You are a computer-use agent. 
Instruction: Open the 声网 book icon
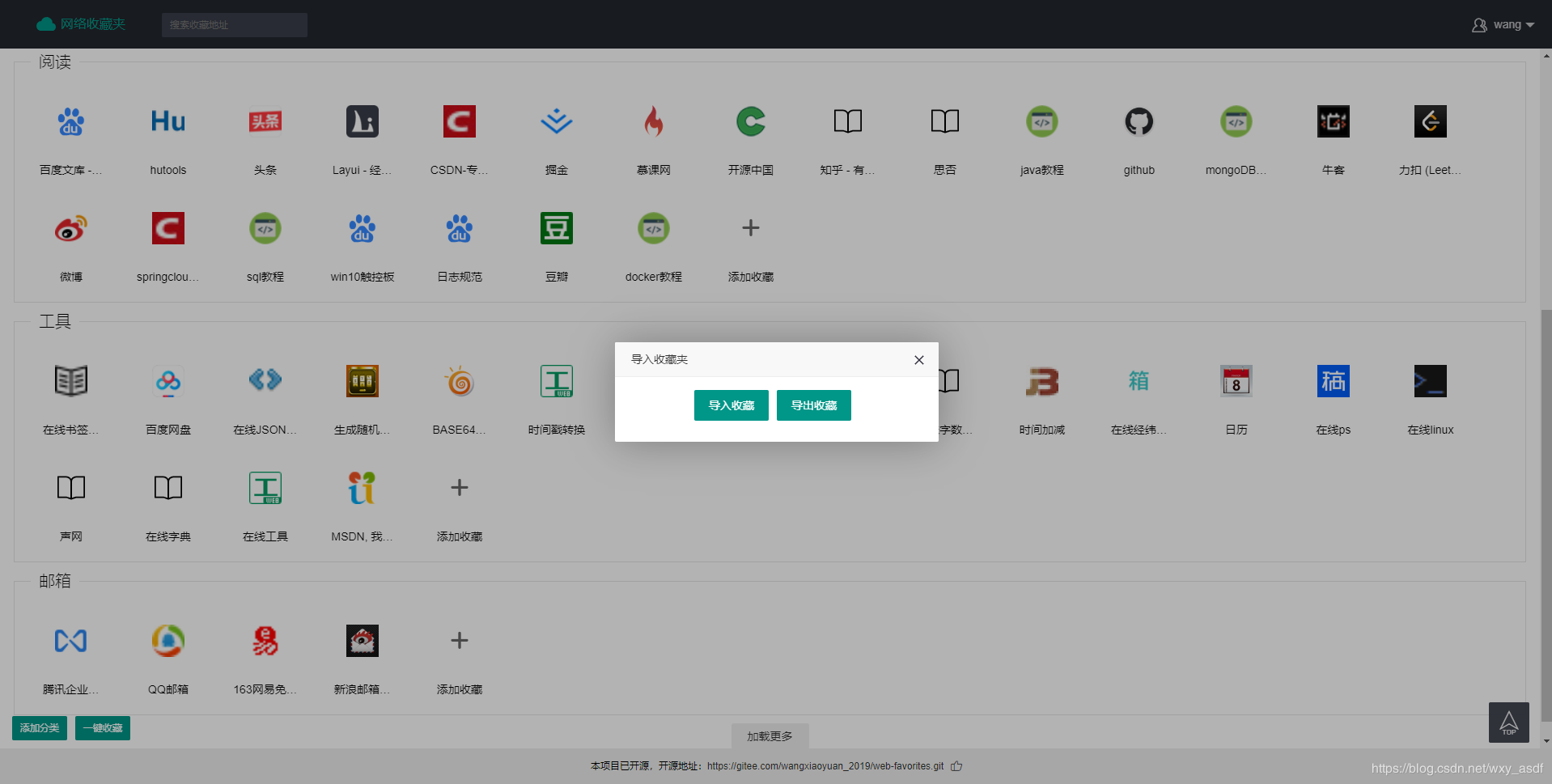(71, 488)
